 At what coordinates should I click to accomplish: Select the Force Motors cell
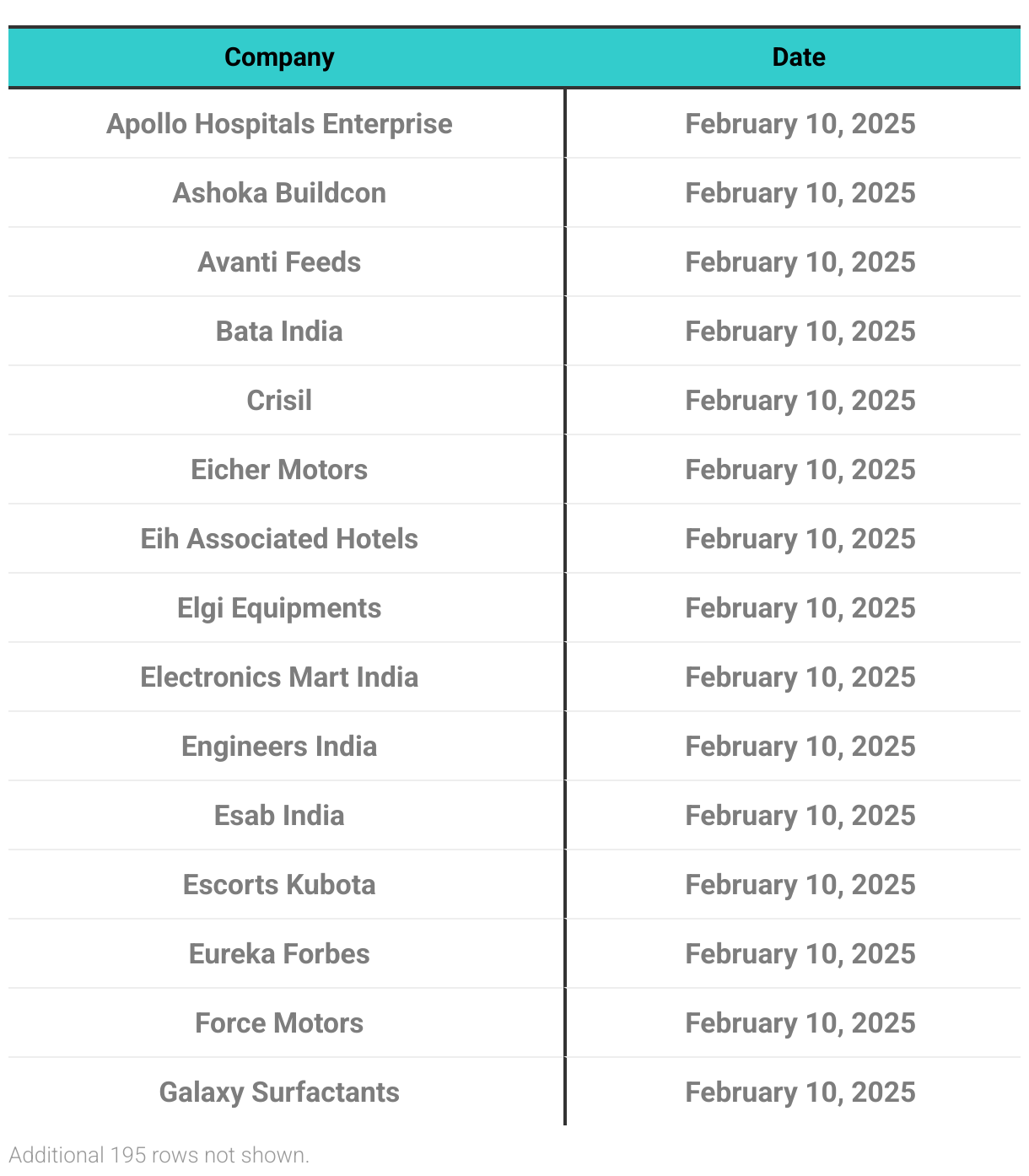tap(279, 1023)
